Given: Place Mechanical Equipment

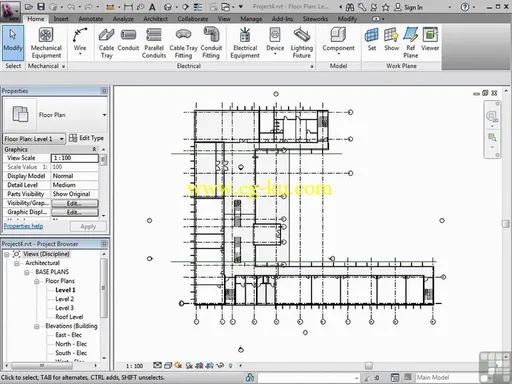Looking at the screenshot, I should point(46,42).
